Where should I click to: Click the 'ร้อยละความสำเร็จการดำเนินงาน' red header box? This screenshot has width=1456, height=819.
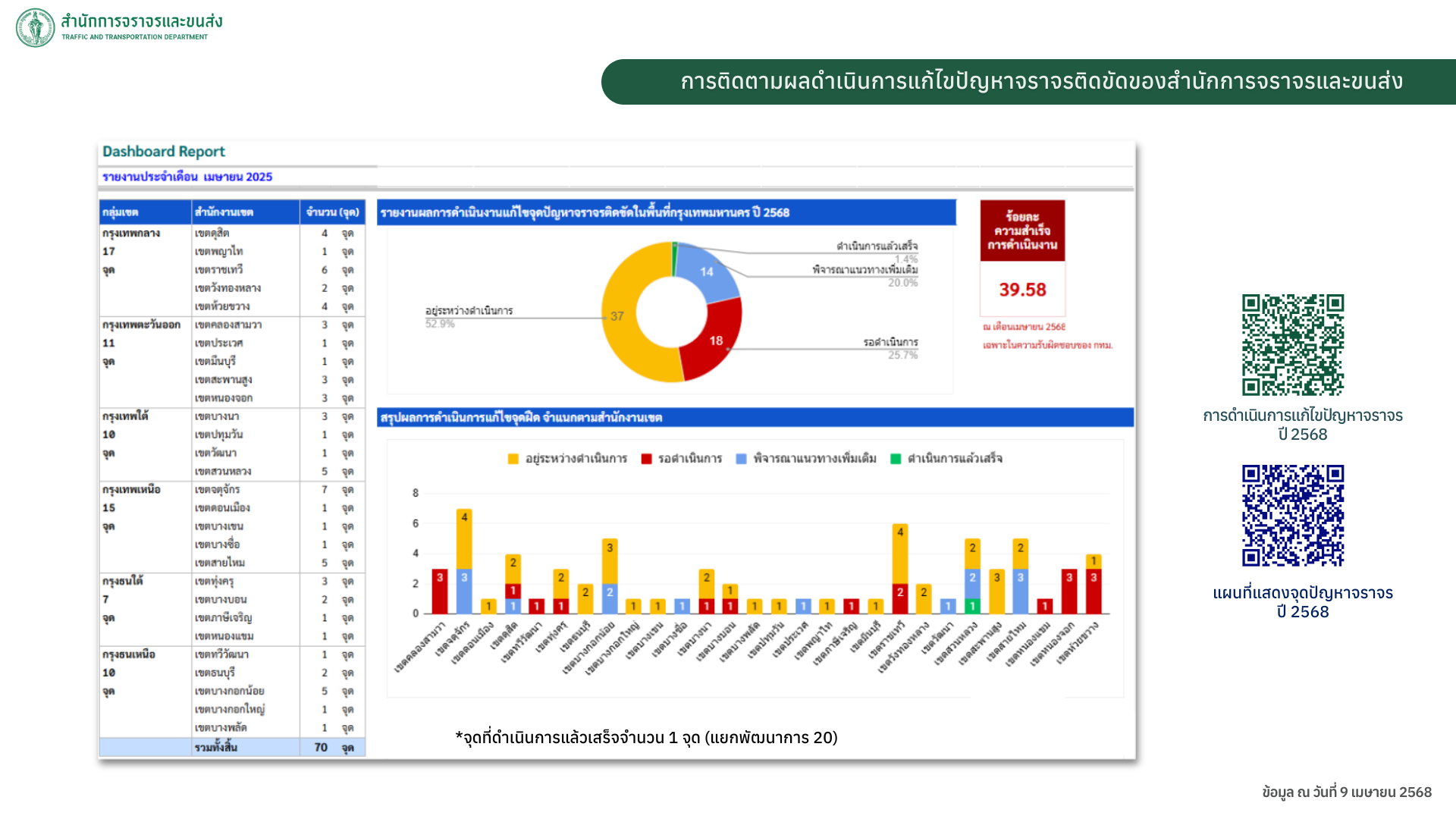(1022, 231)
